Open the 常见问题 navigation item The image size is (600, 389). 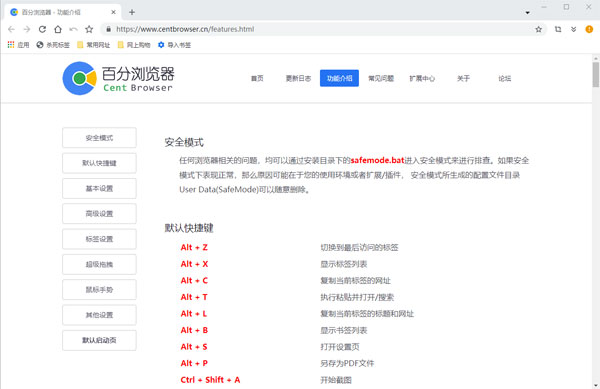(381, 78)
